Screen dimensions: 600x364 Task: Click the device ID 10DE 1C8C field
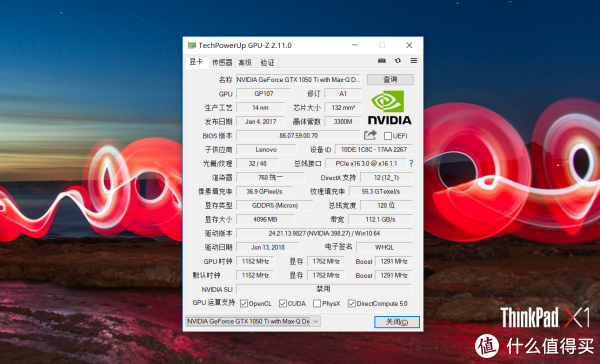pos(374,149)
